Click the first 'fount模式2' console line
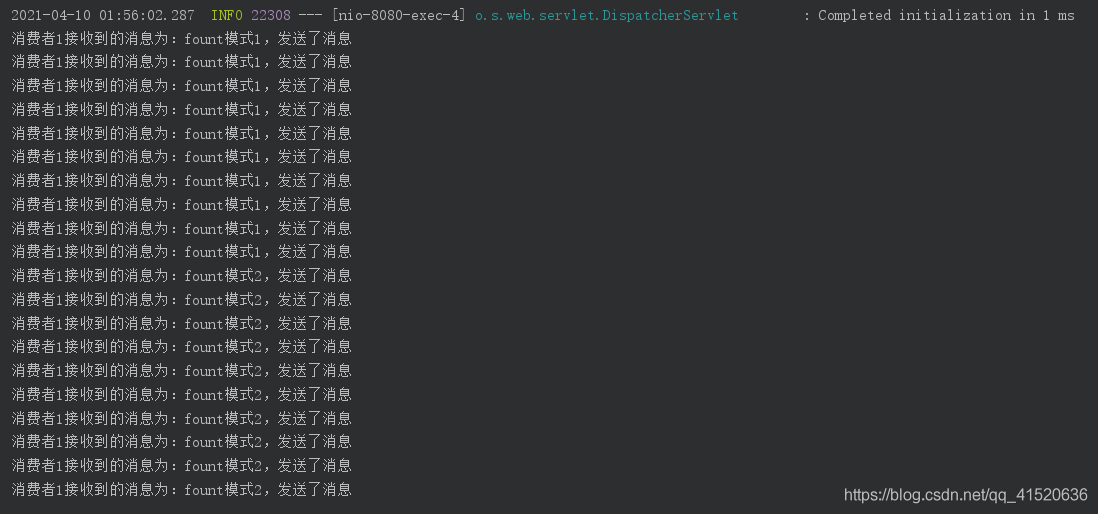1098x514 pixels. tap(181, 275)
